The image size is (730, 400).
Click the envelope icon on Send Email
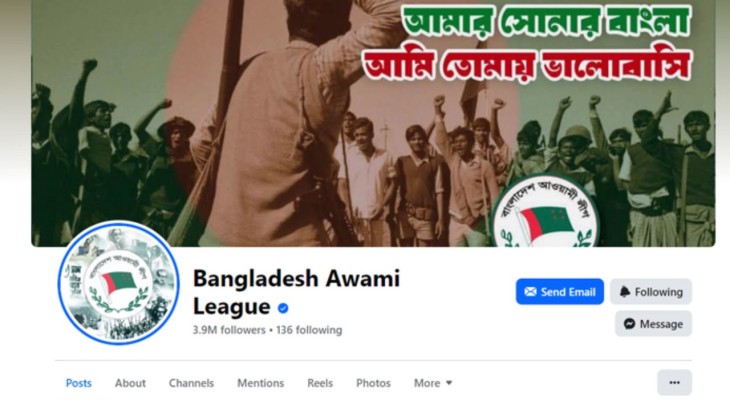point(530,292)
